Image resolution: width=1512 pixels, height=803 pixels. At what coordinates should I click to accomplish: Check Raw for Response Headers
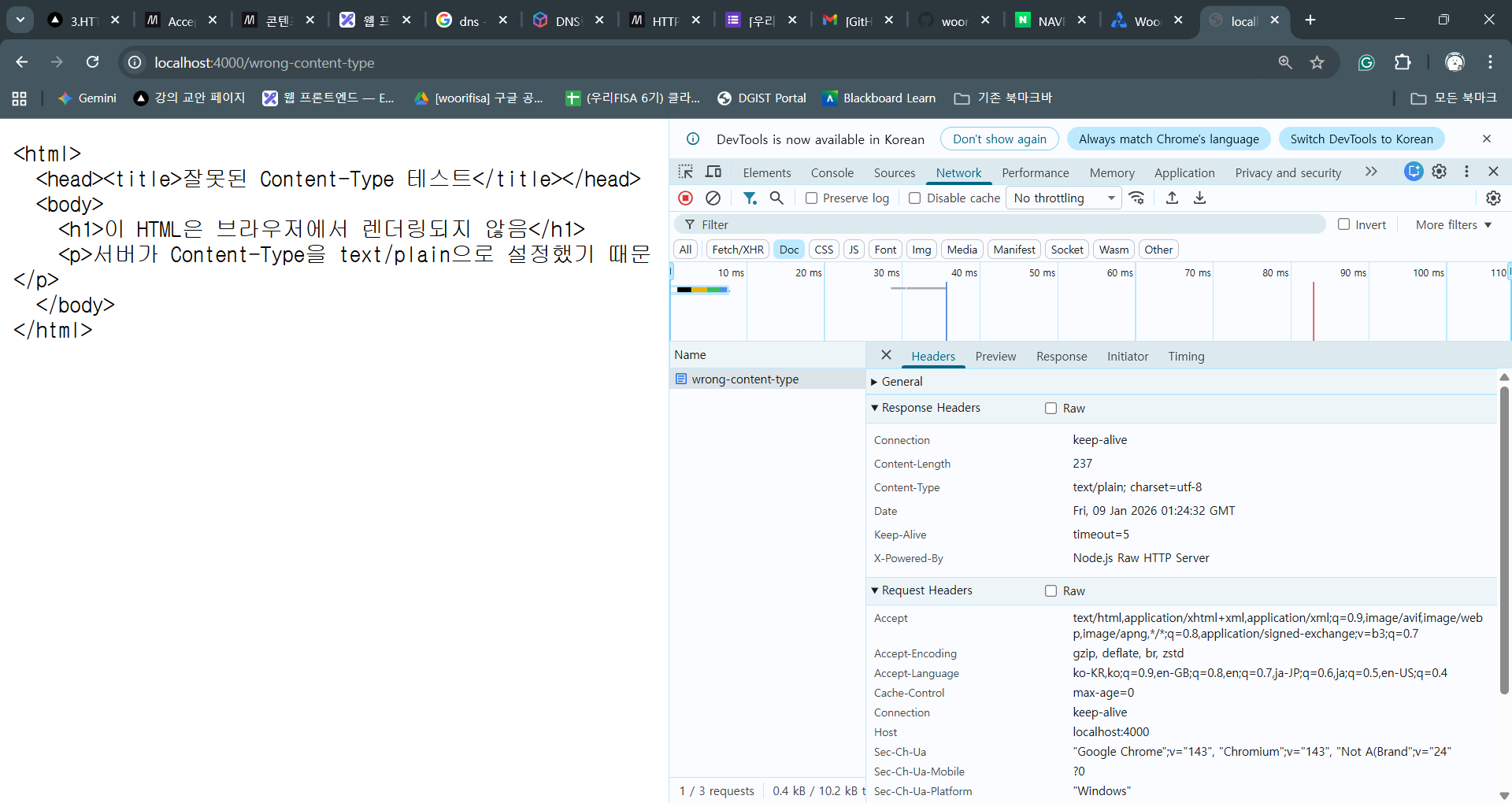click(x=1051, y=408)
